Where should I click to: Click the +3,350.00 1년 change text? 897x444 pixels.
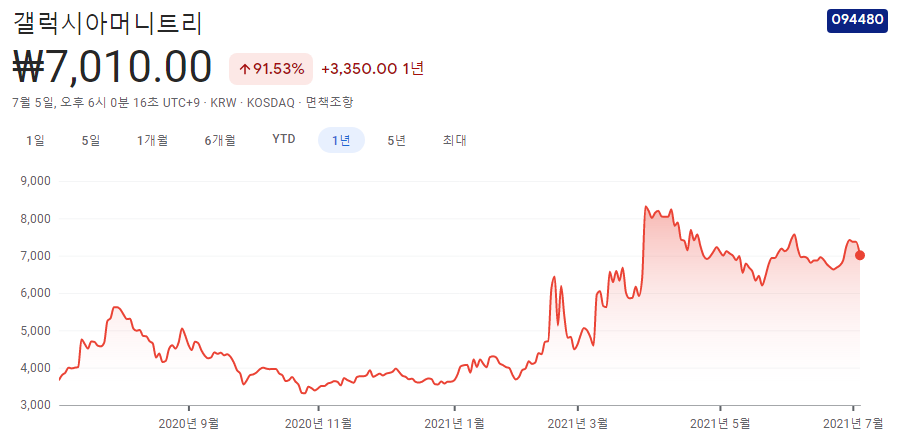(x=372, y=69)
